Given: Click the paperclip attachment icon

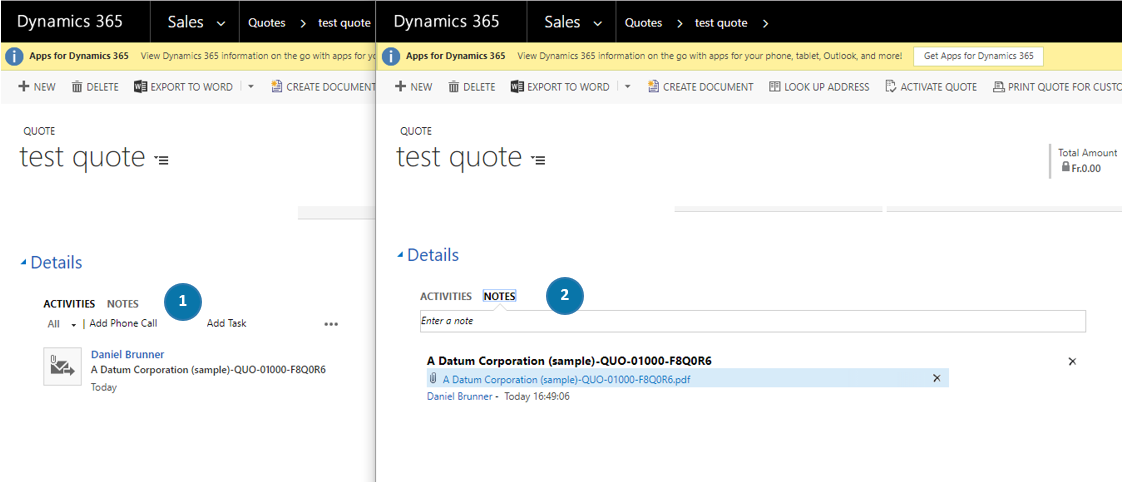Looking at the screenshot, I should 433,378.
